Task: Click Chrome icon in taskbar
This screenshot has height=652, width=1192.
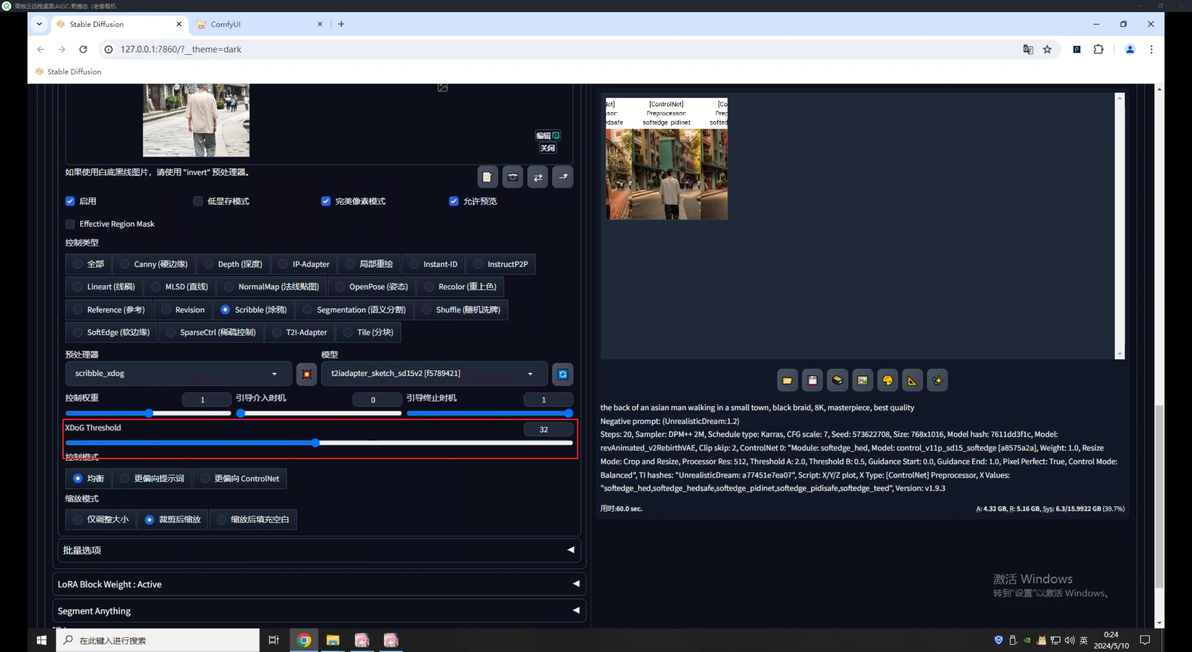Action: point(304,640)
